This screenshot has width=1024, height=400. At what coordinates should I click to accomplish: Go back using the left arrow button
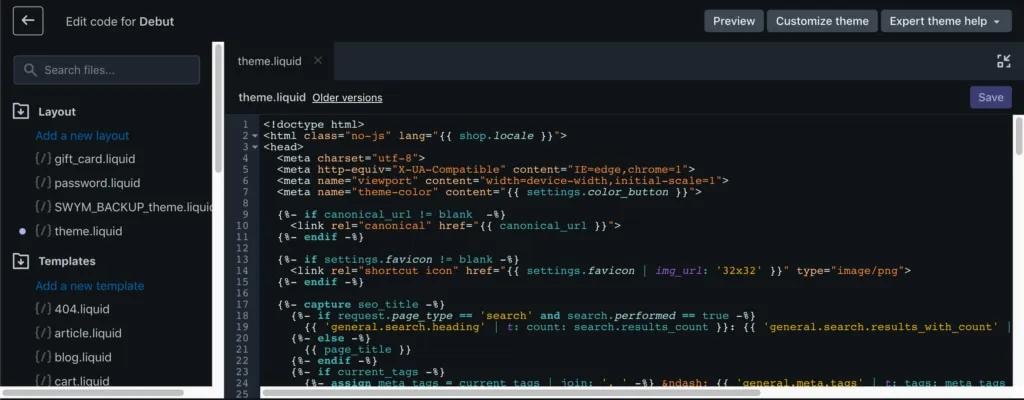pos(28,21)
